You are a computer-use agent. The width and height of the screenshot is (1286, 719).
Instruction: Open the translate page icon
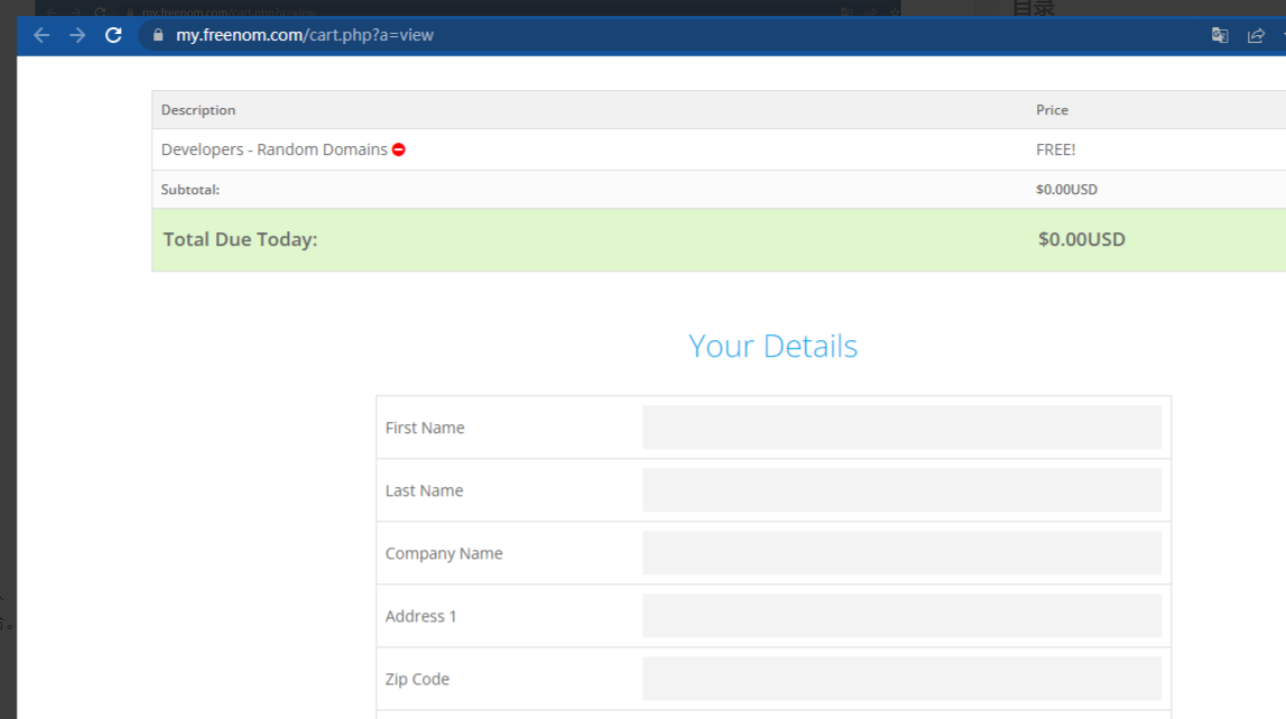[x=1219, y=35]
